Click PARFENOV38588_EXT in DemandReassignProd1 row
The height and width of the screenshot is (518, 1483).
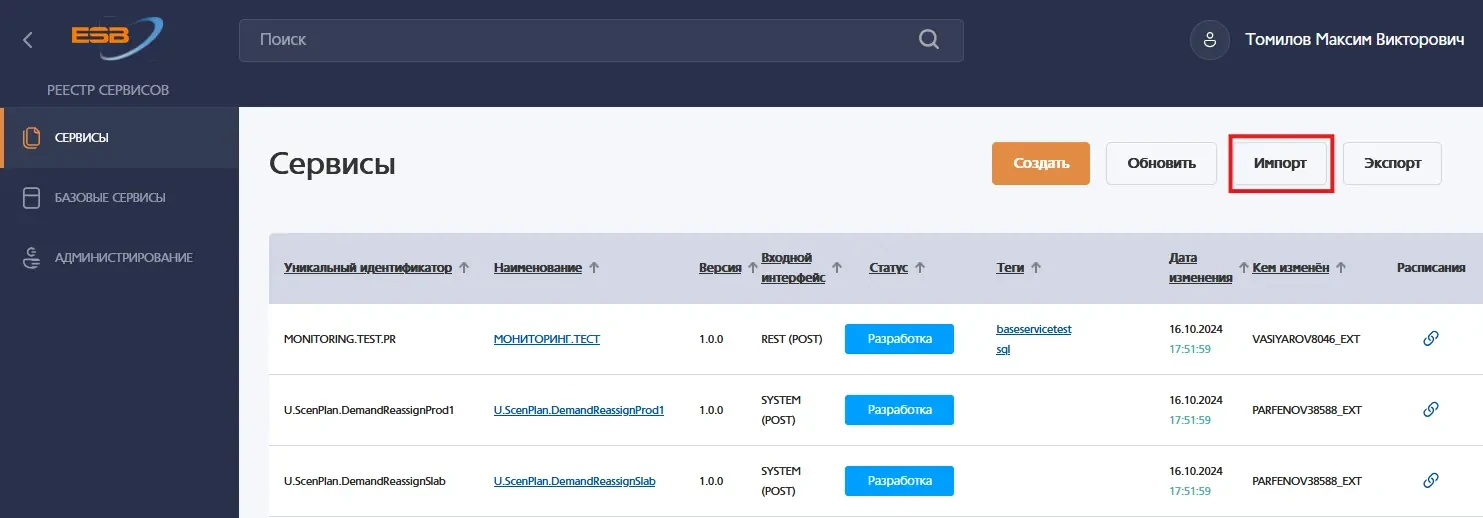coord(1307,410)
